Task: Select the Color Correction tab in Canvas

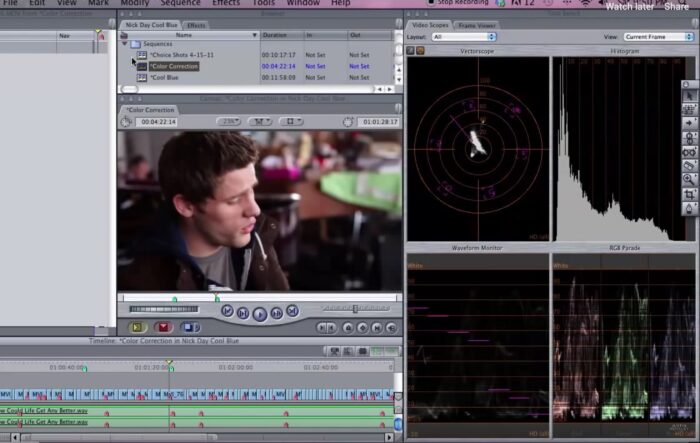Action: pos(150,110)
